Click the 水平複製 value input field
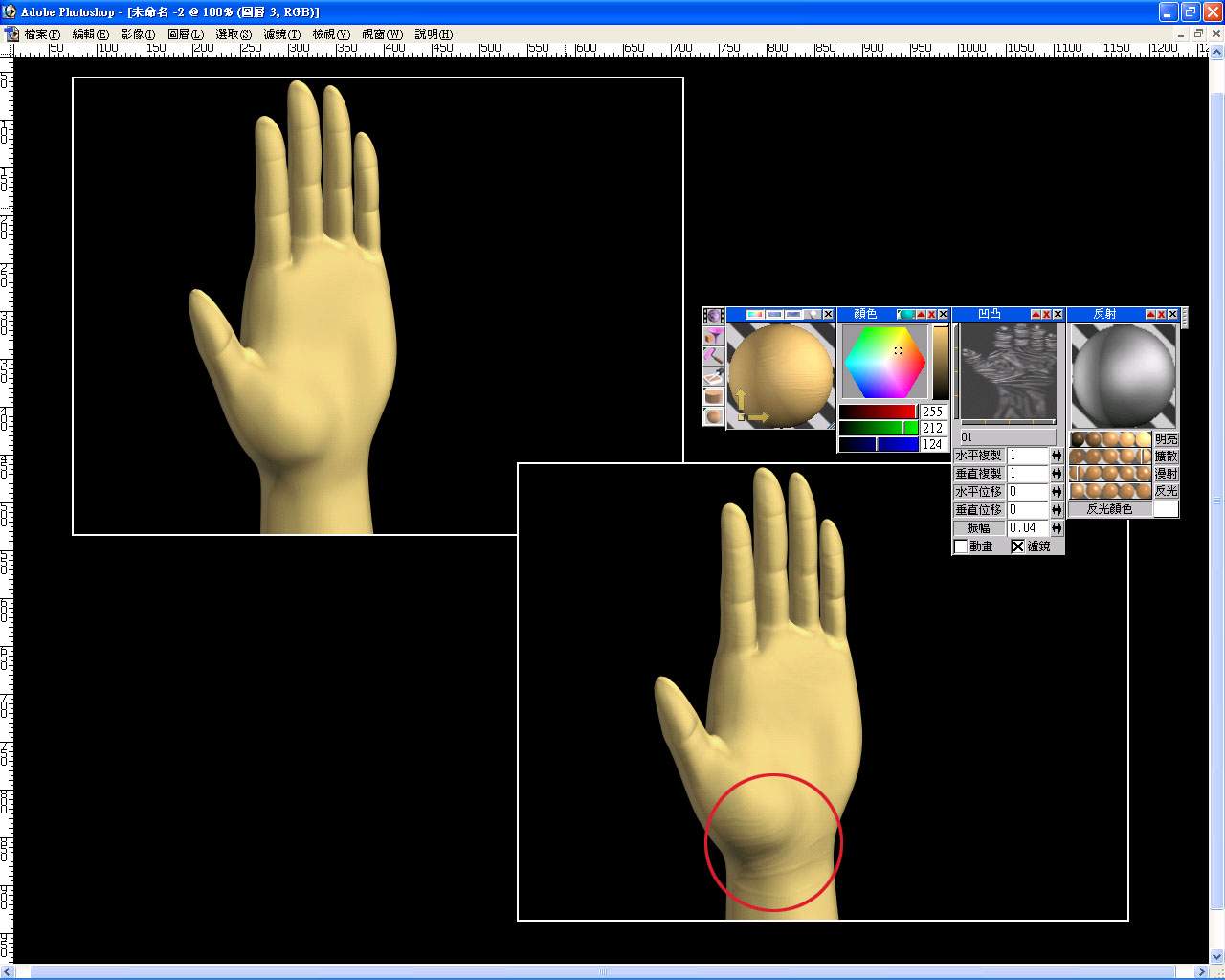 click(x=1027, y=456)
